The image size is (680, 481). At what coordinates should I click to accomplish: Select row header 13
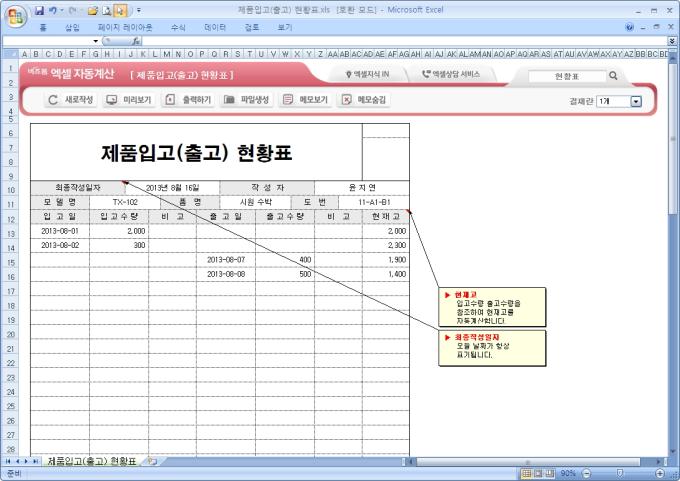click(x=10, y=233)
